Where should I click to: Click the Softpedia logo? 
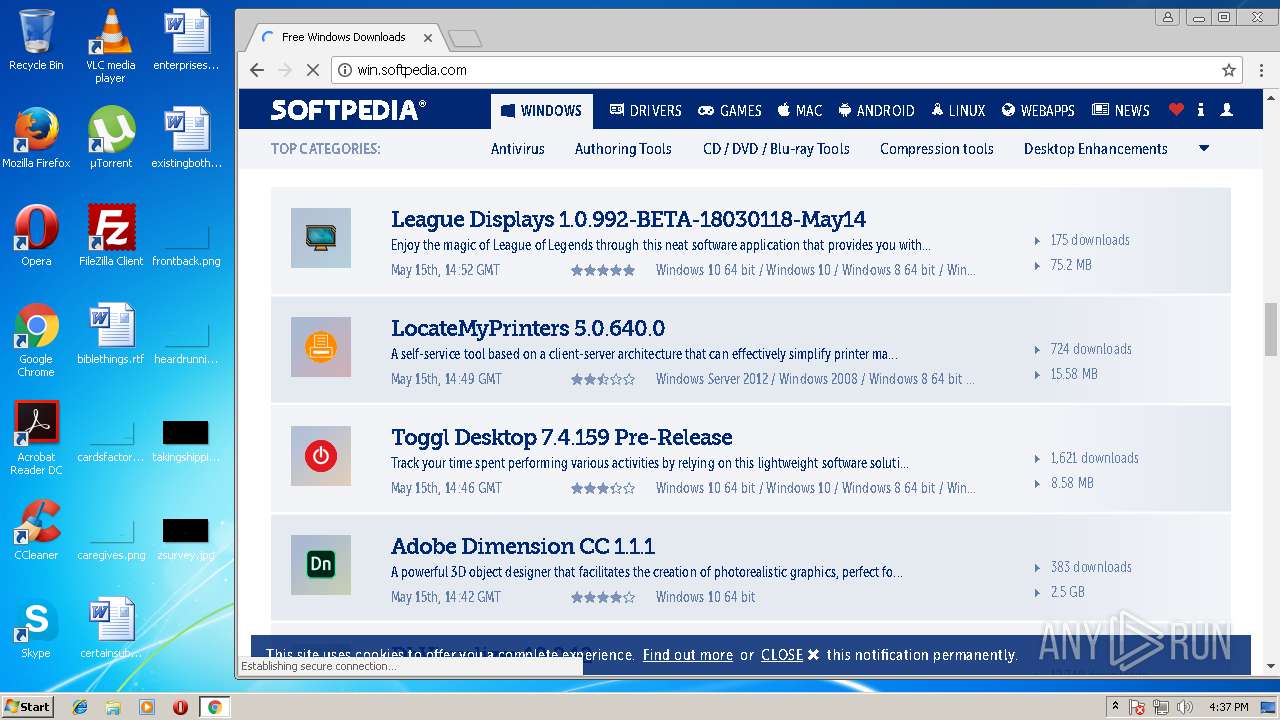coord(348,110)
